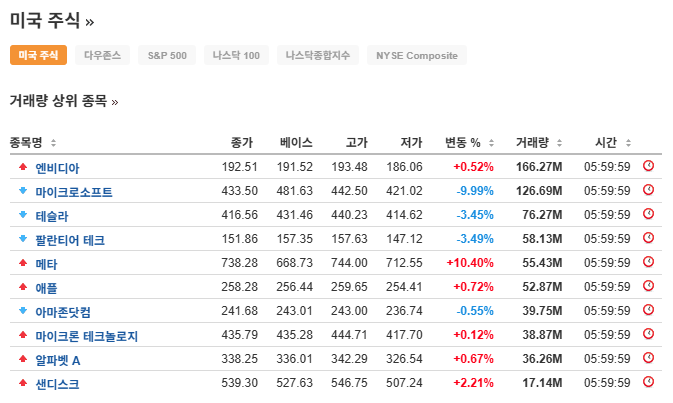The width and height of the screenshot is (673, 403).
Task: Sort table by 종목명 column arrows
Action: pos(53,143)
